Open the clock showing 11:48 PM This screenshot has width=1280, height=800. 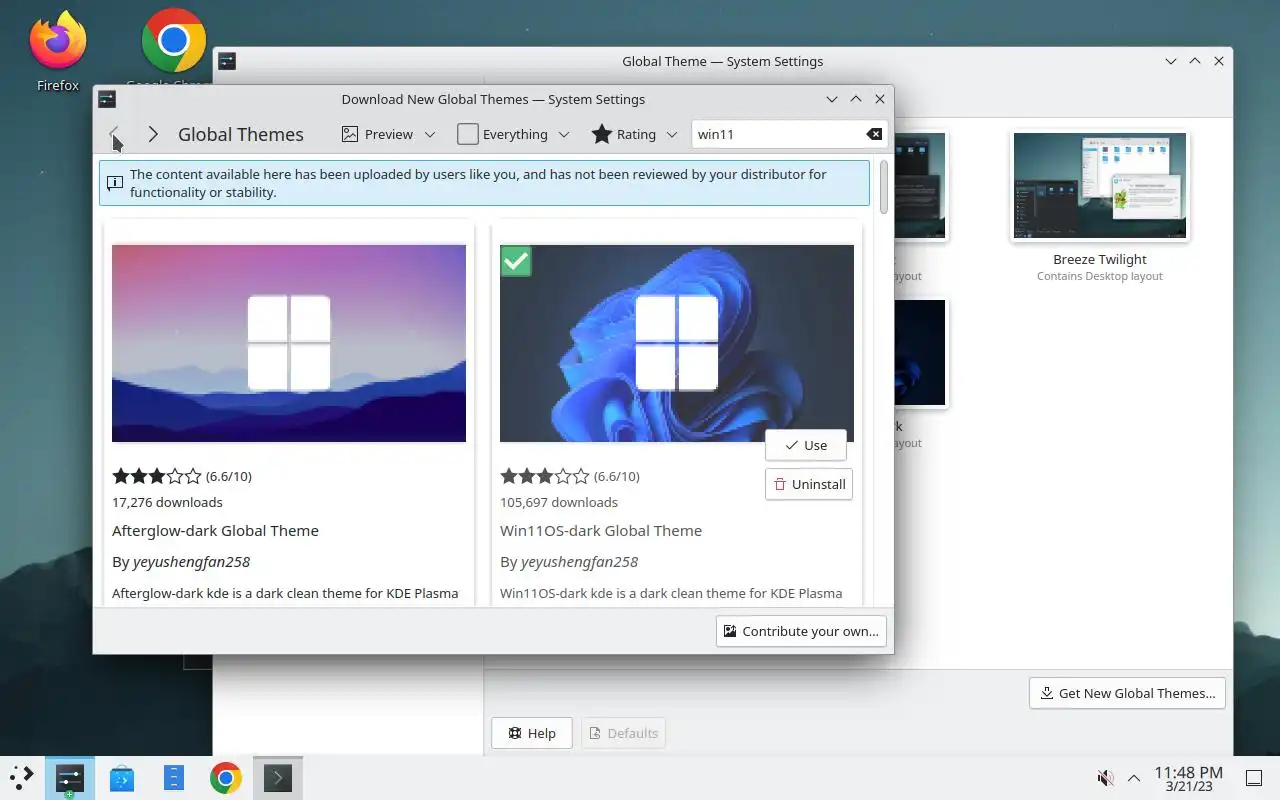coord(1188,778)
